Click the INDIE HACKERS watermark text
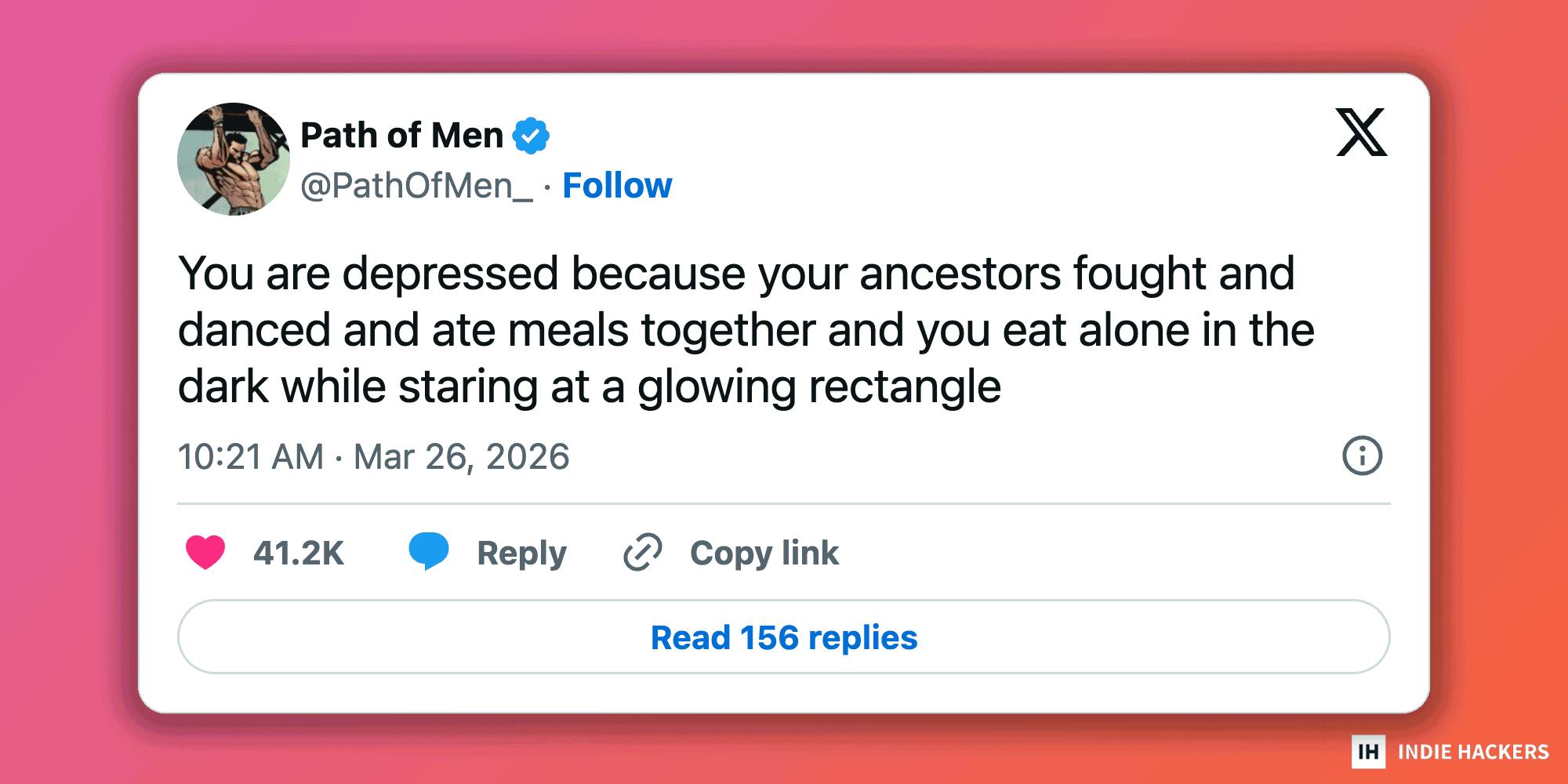Viewport: 1568px width, 784px height. pos(1473,752)
